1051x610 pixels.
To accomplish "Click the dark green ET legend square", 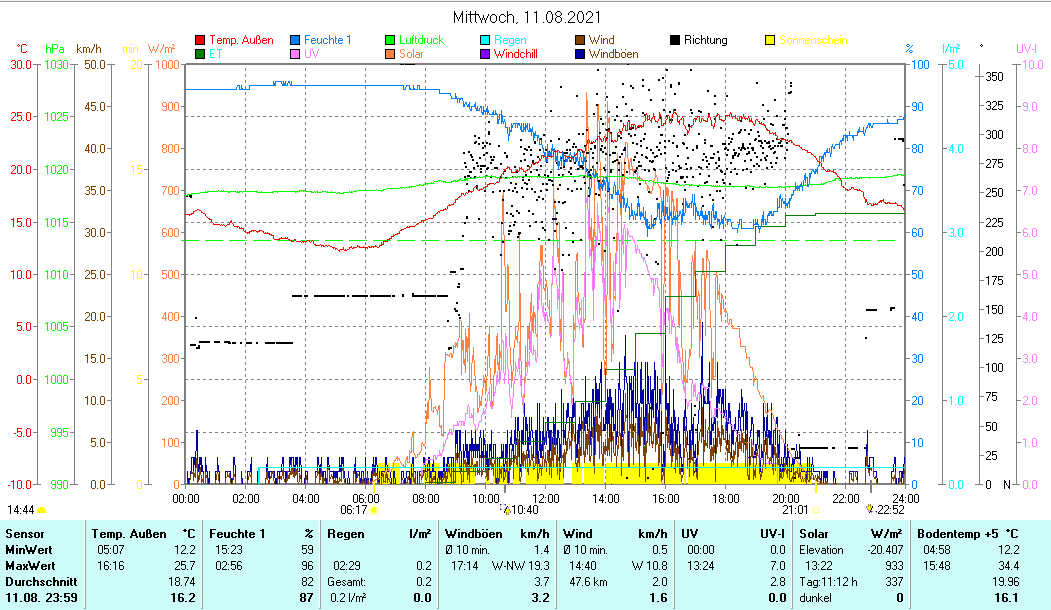I will pyautogui.click(x=199, y=54).
